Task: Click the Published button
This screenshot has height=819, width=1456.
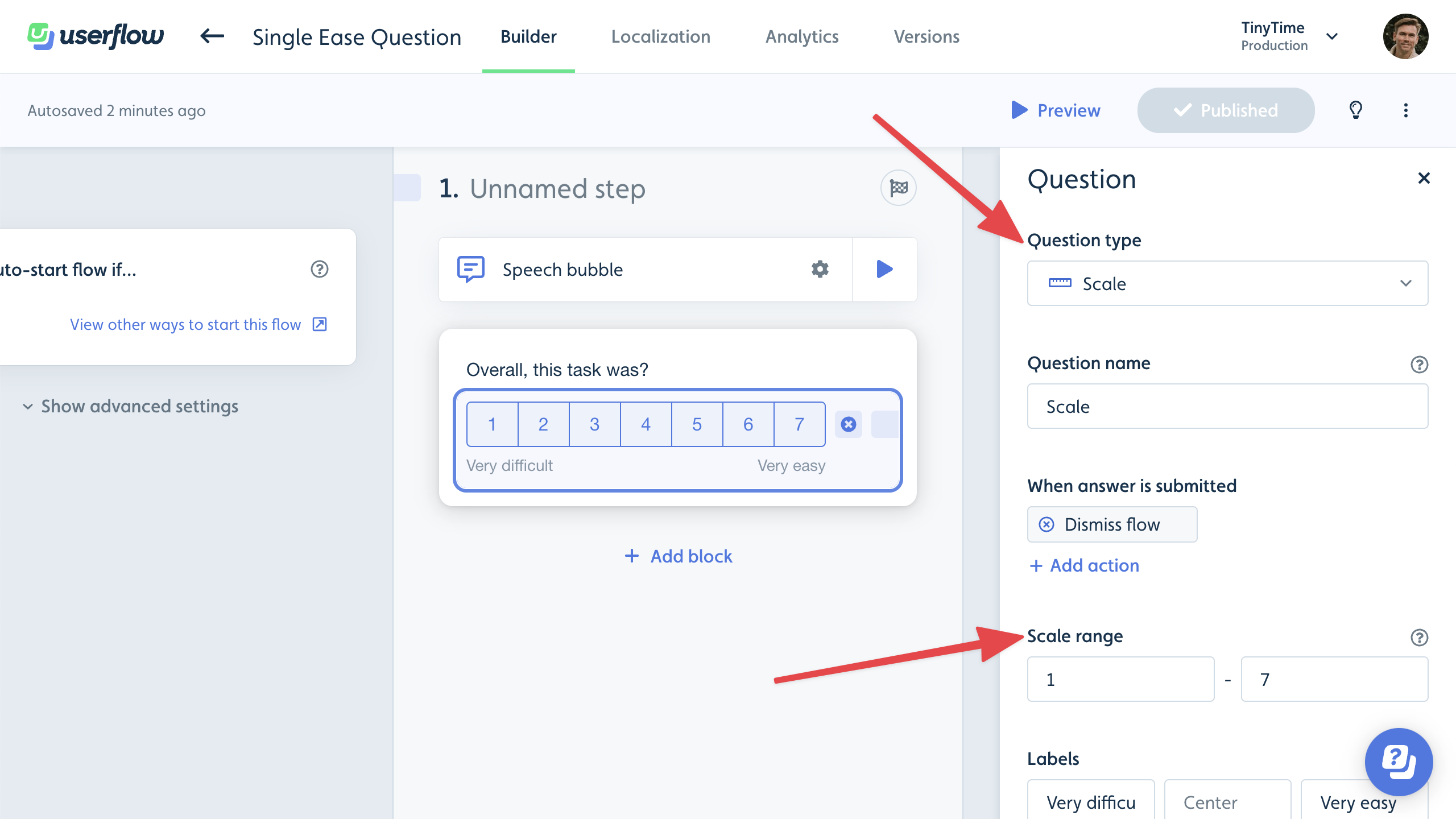Action: click(x=1226, y=110)
